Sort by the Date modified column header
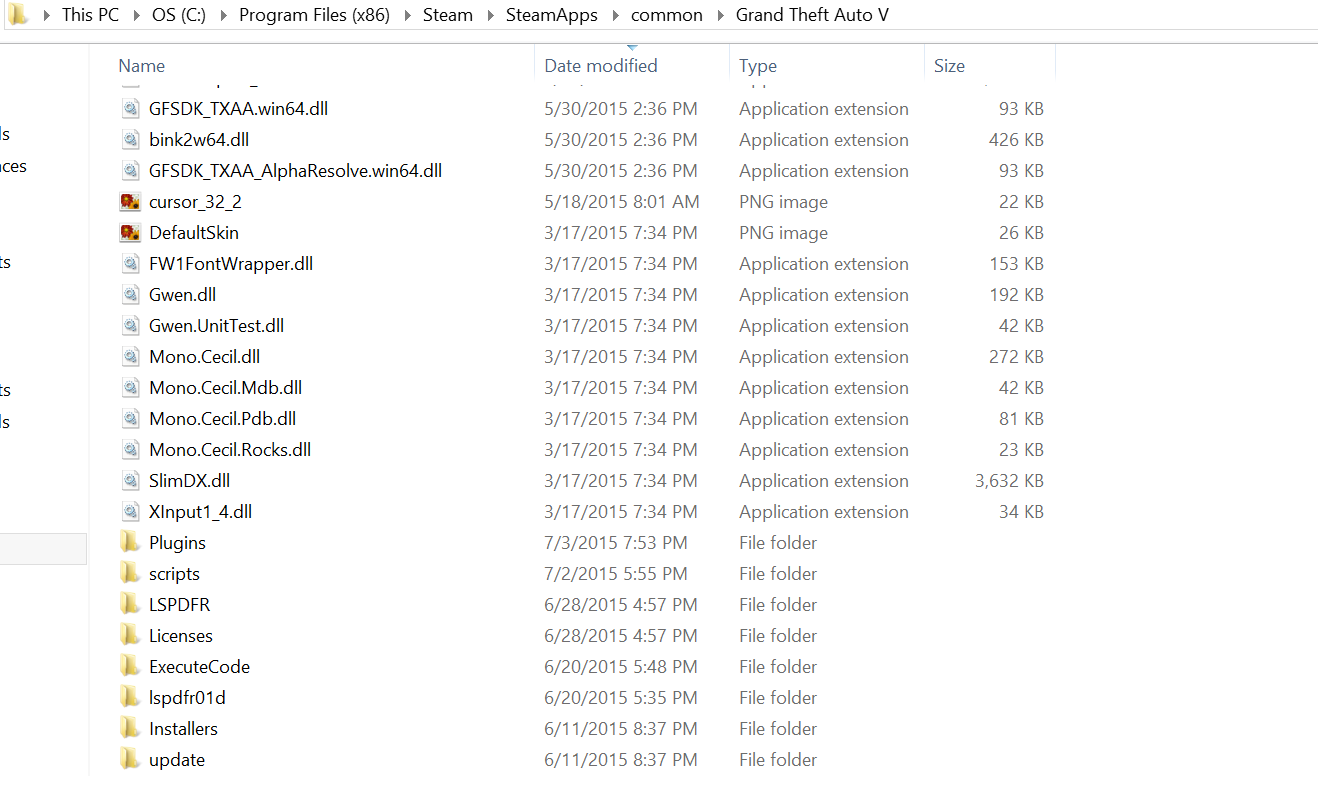This screenshot has height=802, width=1318. pos(601,66)
